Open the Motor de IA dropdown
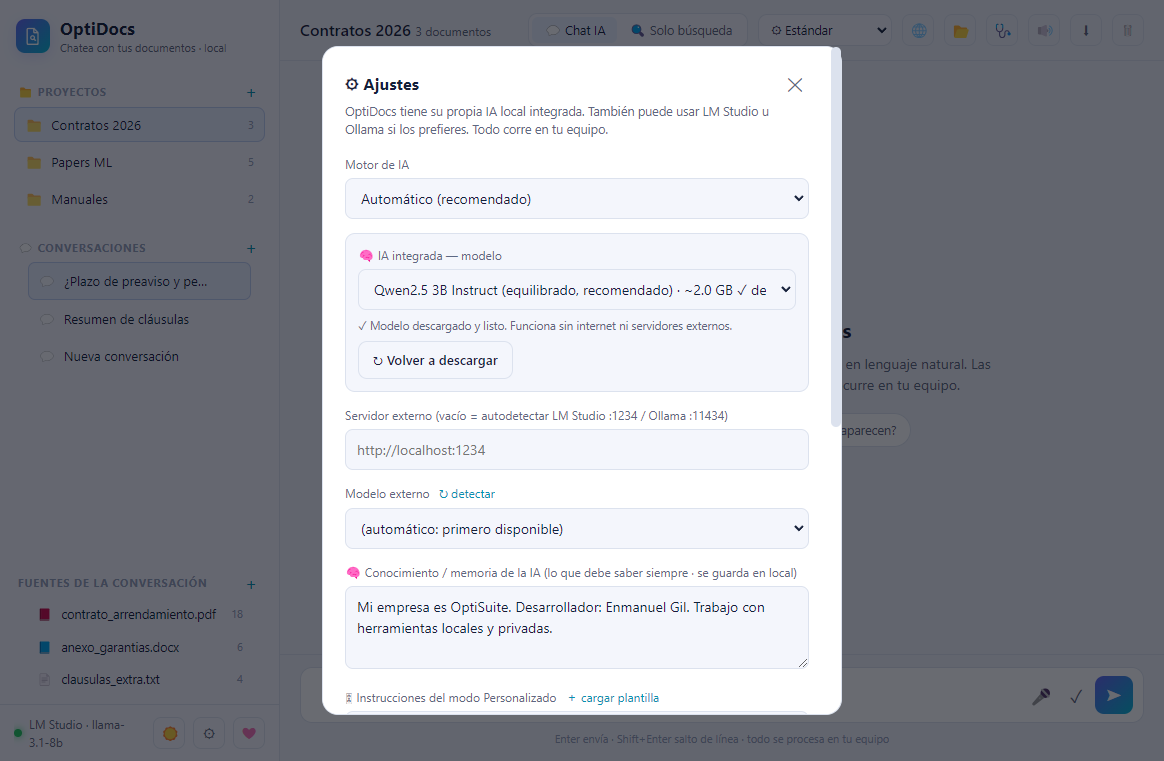 pyautogui.click(x=577, y=198)
